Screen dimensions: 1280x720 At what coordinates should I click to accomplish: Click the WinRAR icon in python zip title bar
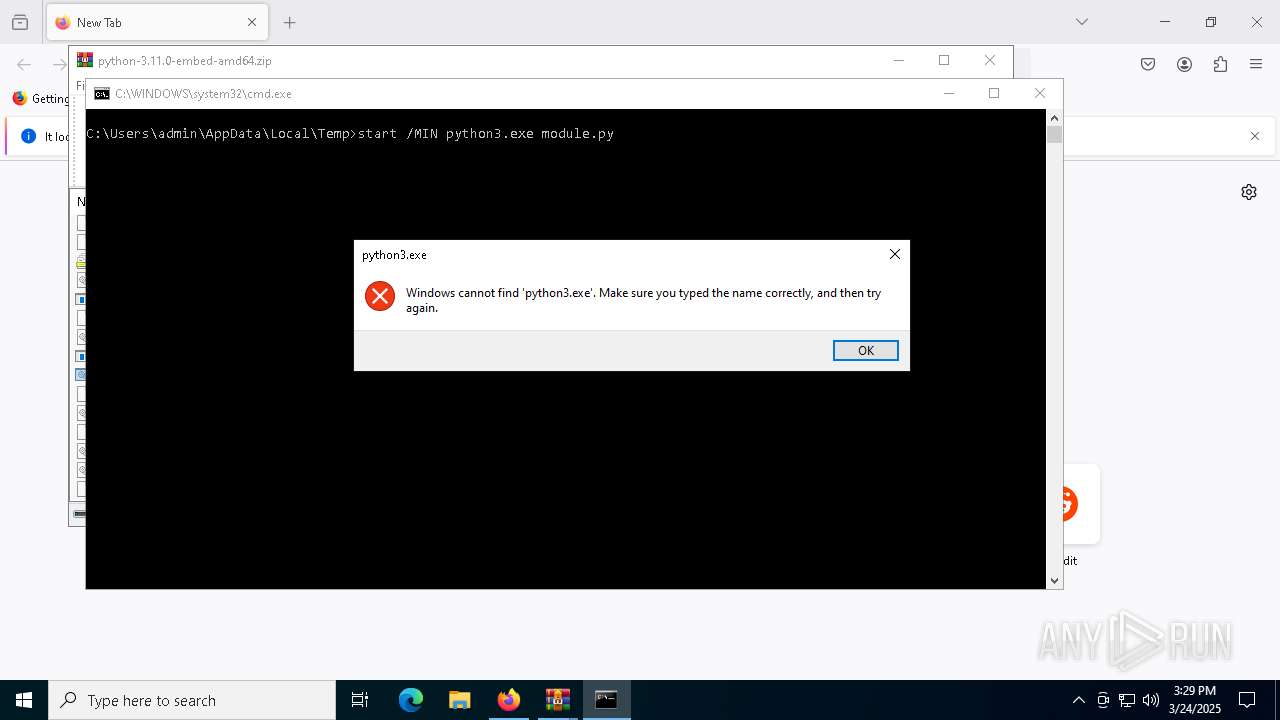tap(85, 60)
